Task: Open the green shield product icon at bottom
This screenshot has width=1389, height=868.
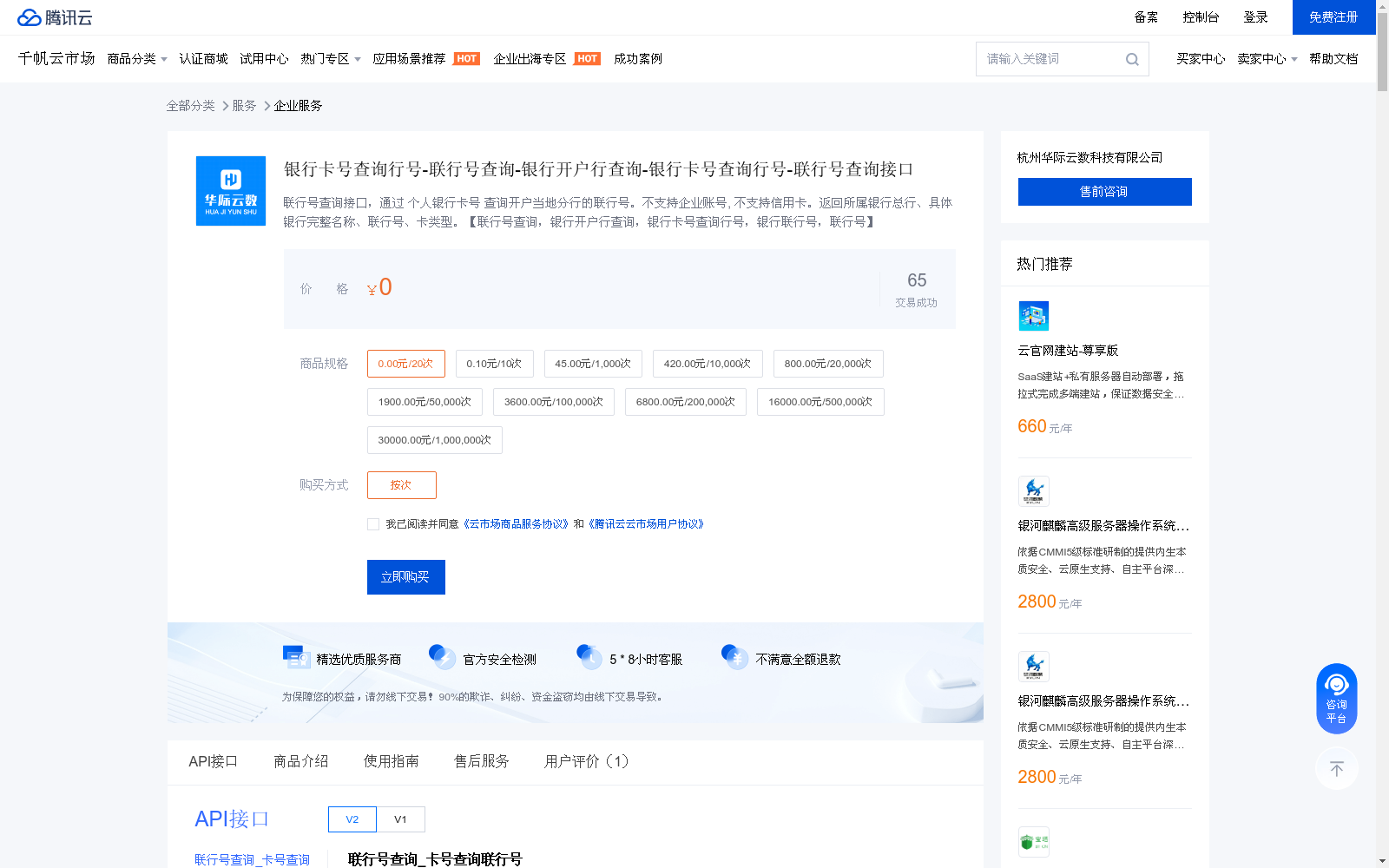Action: click(x=1033, y=842)
